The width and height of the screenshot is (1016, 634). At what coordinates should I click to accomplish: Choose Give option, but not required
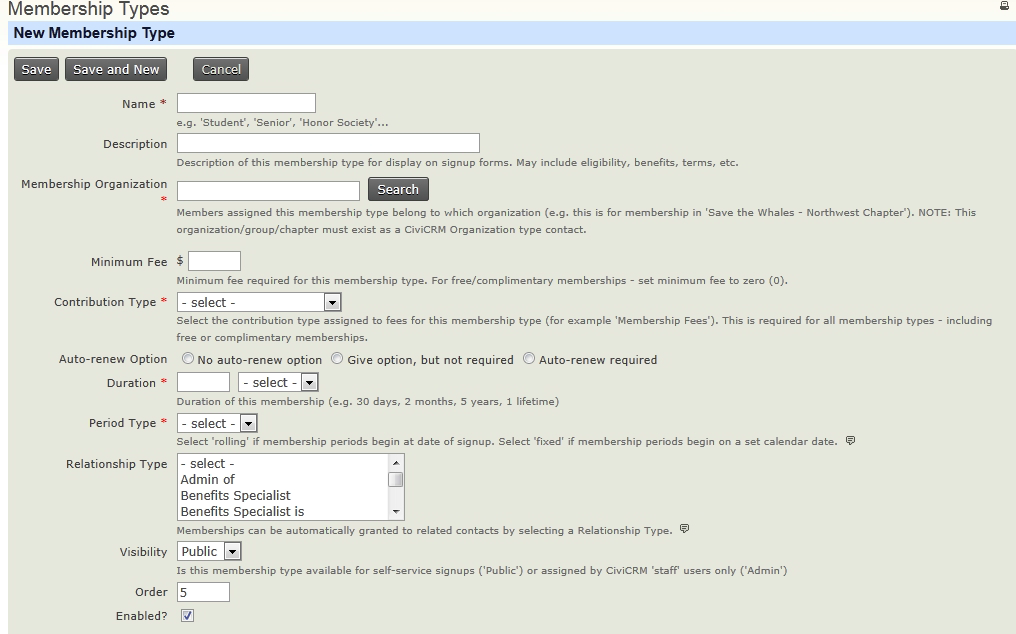pyautogui.click(x=337, y=359)
